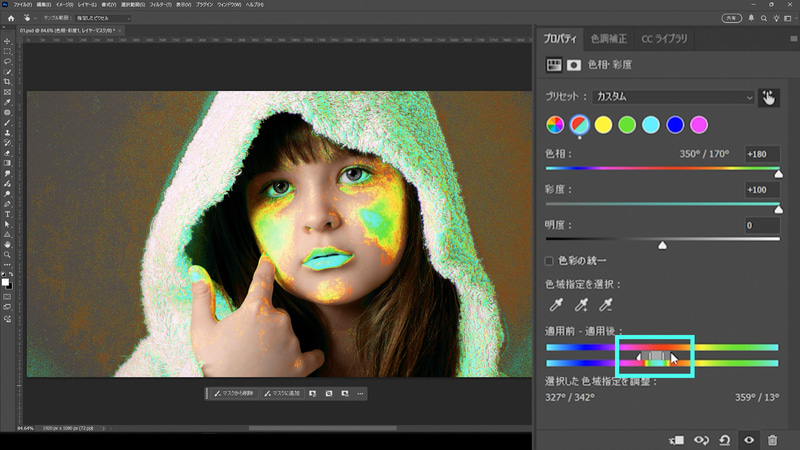Select the yellow color range swatch
The height and width of the screenshot is (450, 800).
click(x=603, y=125)
